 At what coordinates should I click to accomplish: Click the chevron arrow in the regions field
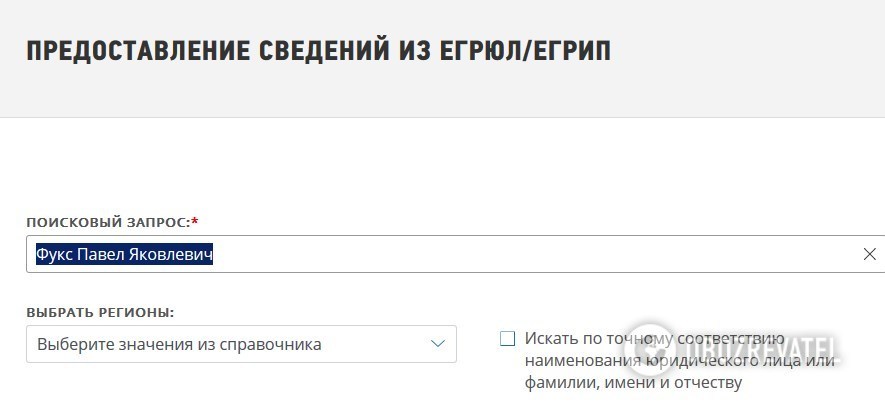pos(437,344)
